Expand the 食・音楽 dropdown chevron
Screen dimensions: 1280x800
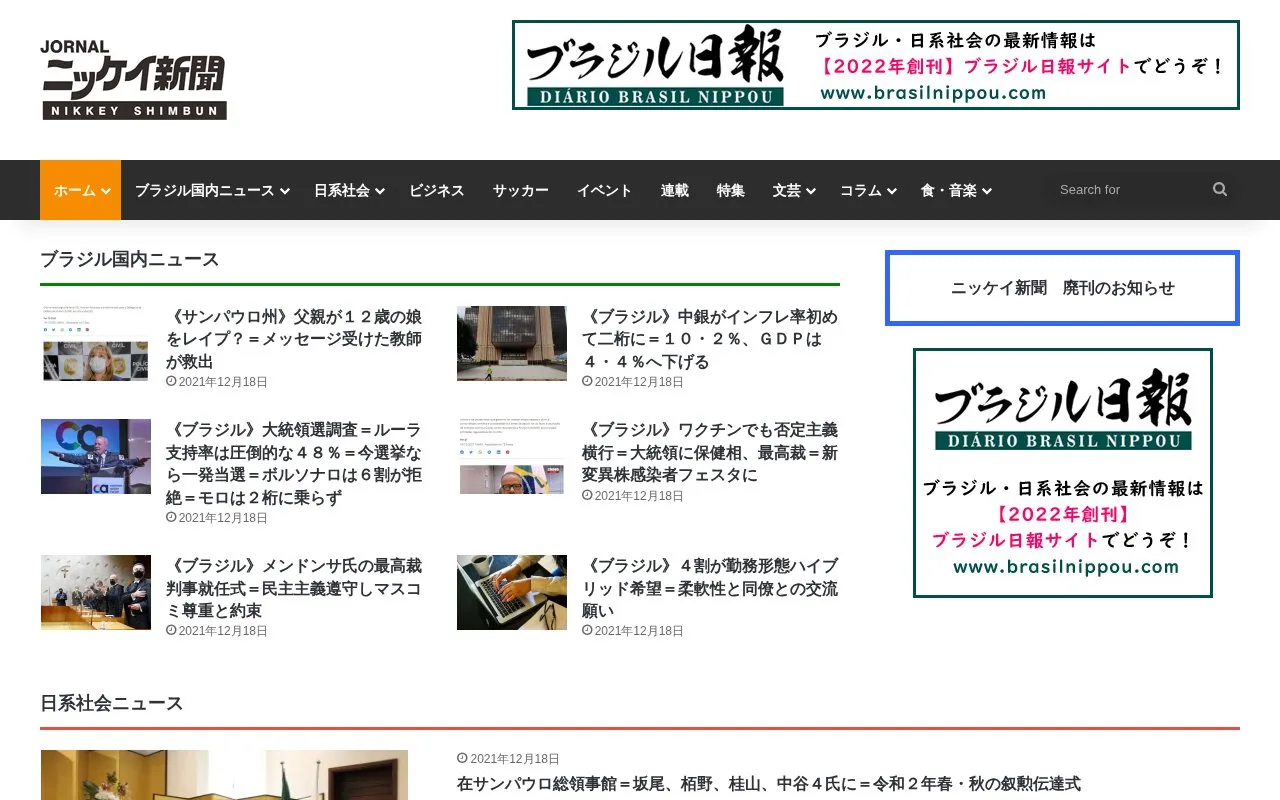[987, 191]
